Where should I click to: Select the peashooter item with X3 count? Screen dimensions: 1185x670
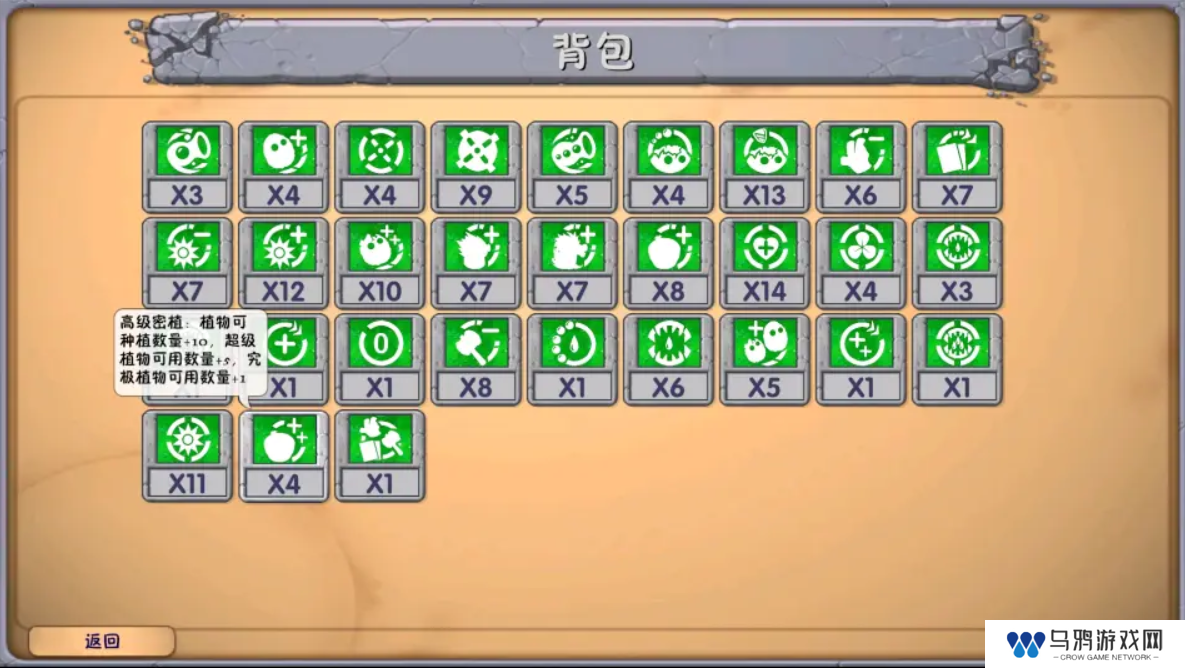187,167
